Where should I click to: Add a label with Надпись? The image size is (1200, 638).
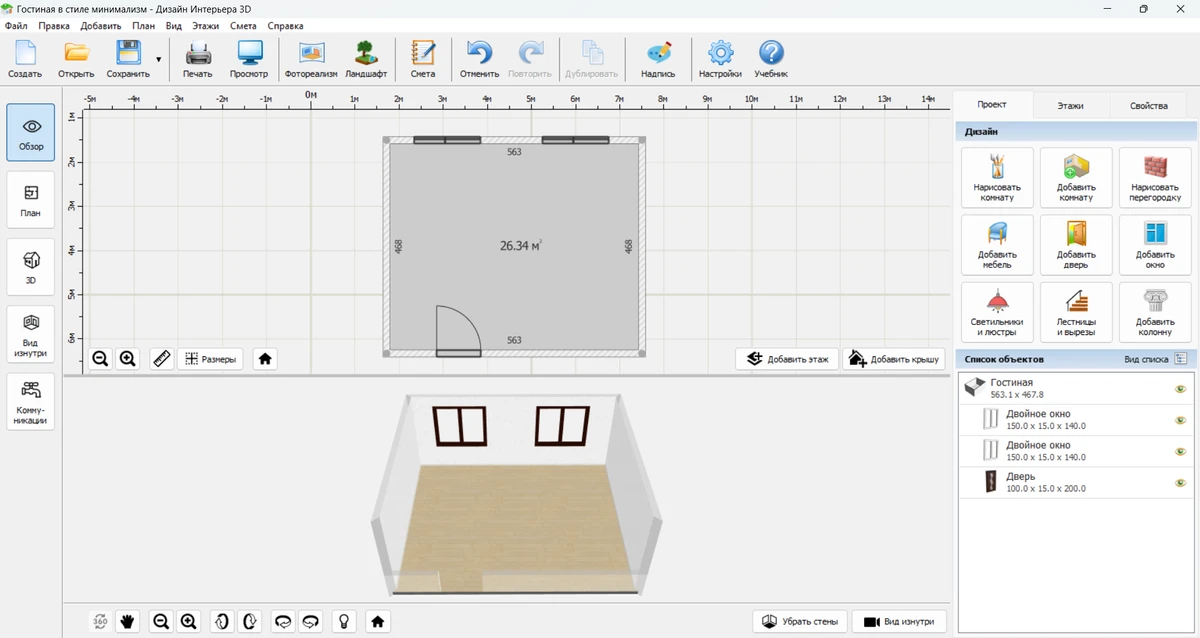click(658, 60)
